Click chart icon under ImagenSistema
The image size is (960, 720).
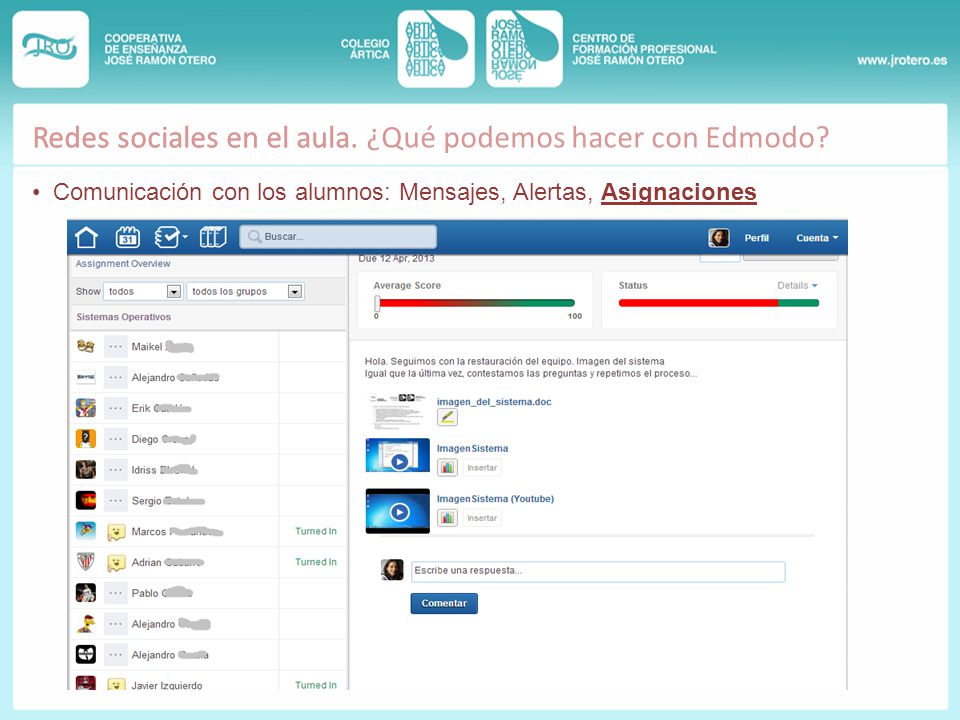(447, 468)
